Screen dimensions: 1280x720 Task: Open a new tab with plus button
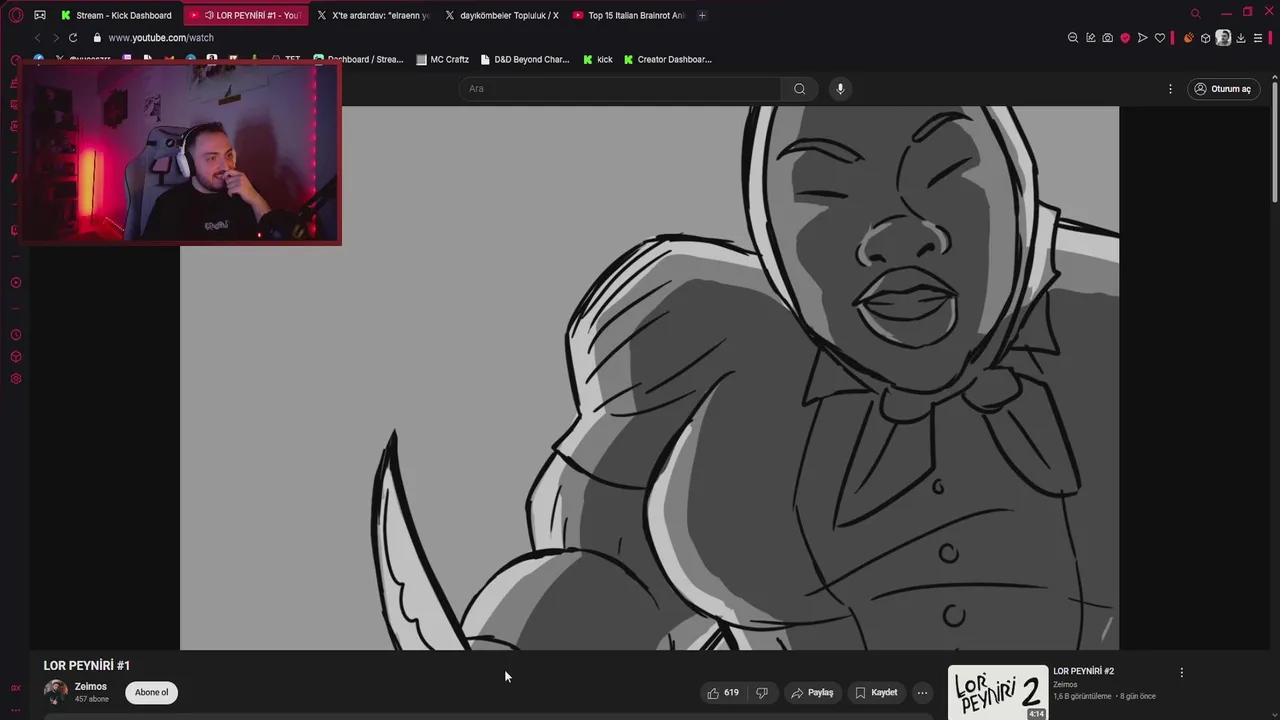pyautogui.click(x=702, y=15)
